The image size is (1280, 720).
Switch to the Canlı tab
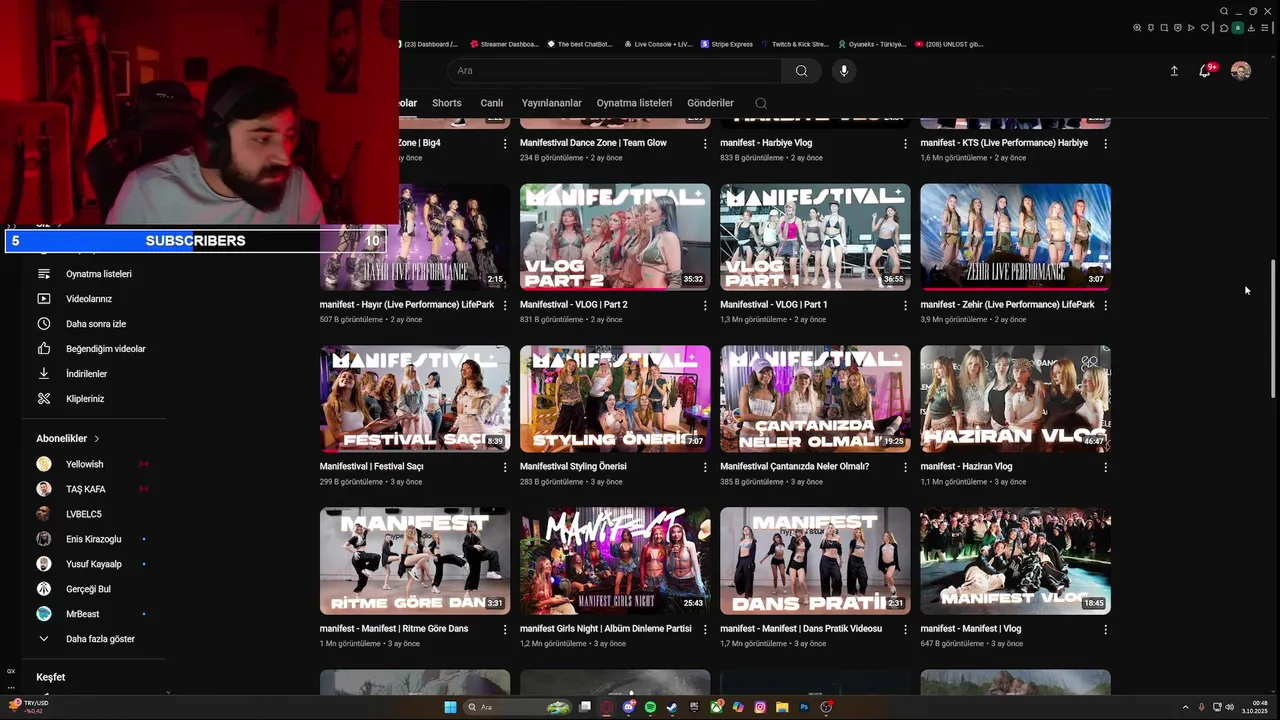(x=492, y=103)
